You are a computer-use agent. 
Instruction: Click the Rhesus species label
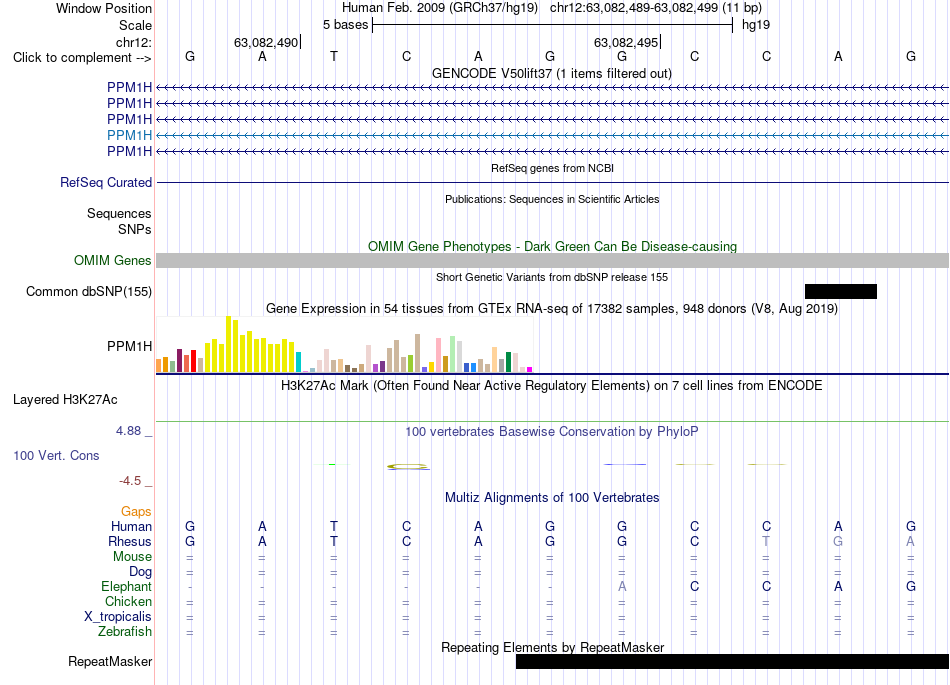(130, 541)
